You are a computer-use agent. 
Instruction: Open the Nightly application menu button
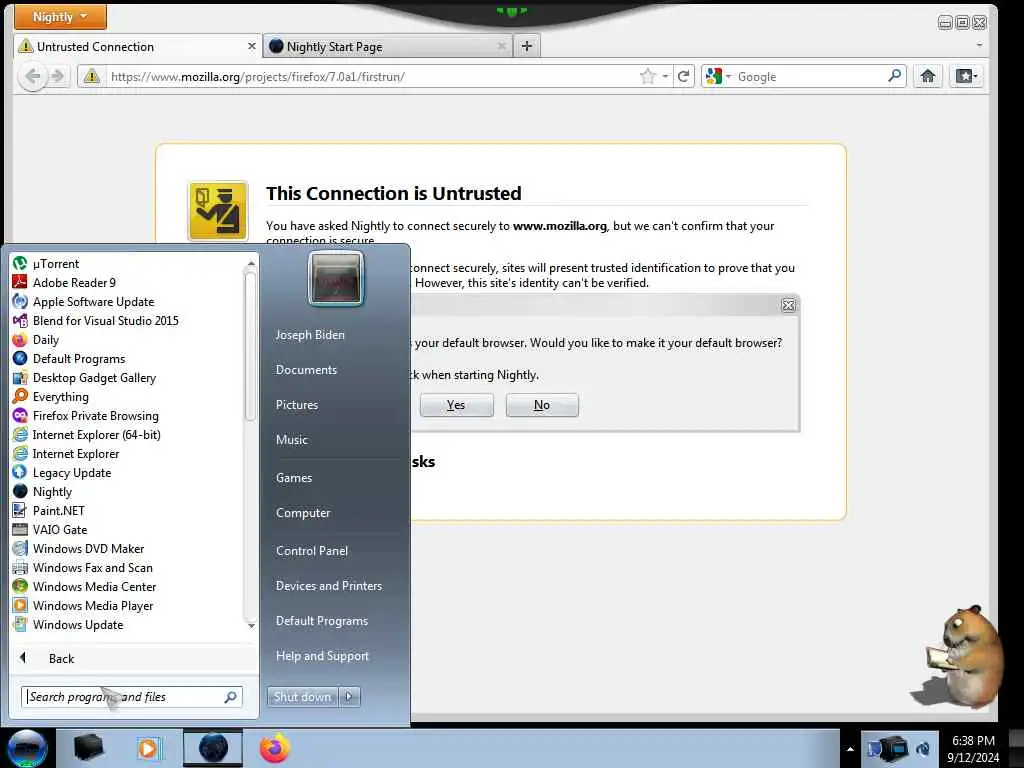[x=60, y=16]
